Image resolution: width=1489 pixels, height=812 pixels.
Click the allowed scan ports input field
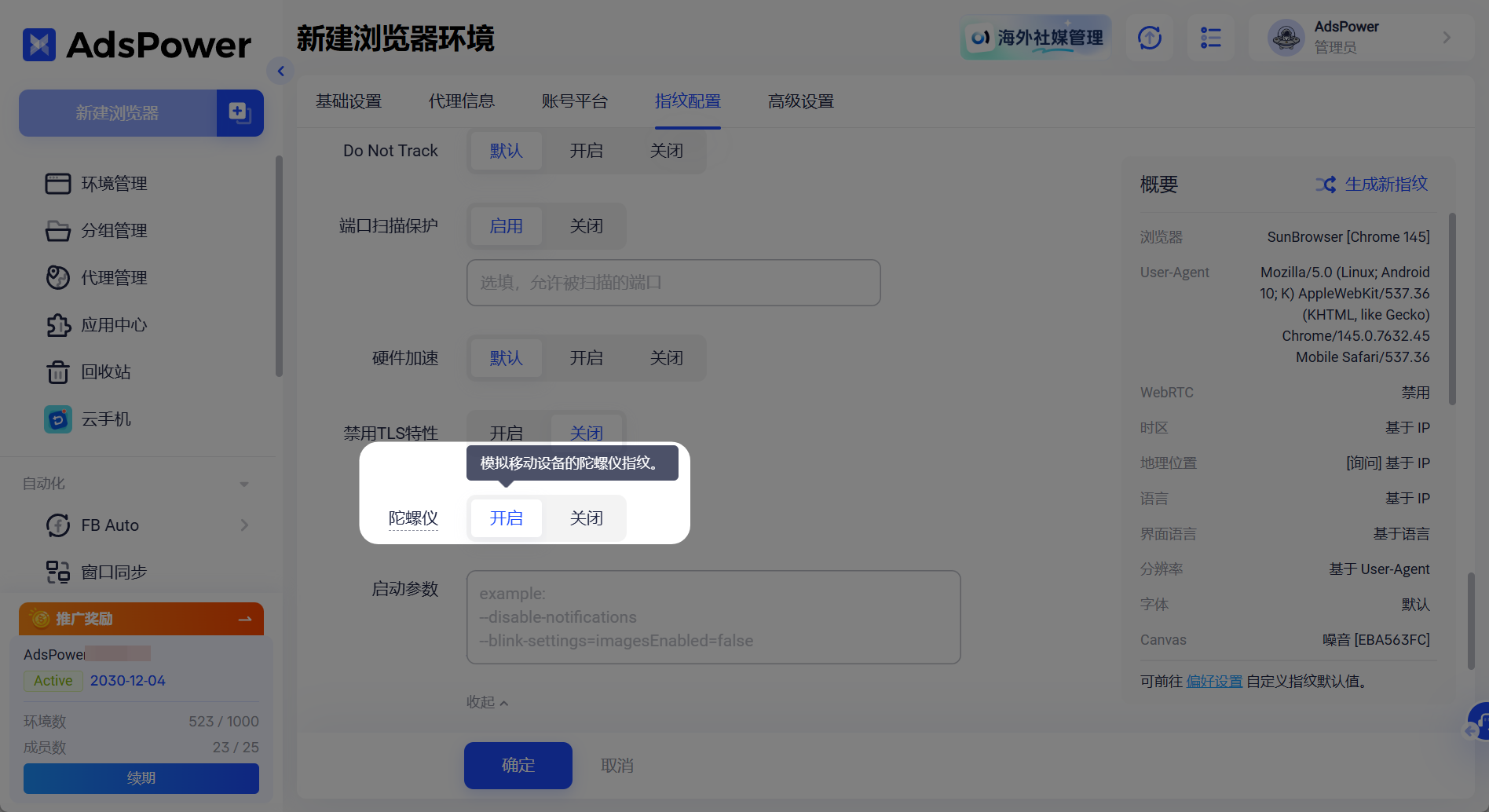(x=674, y=283)
